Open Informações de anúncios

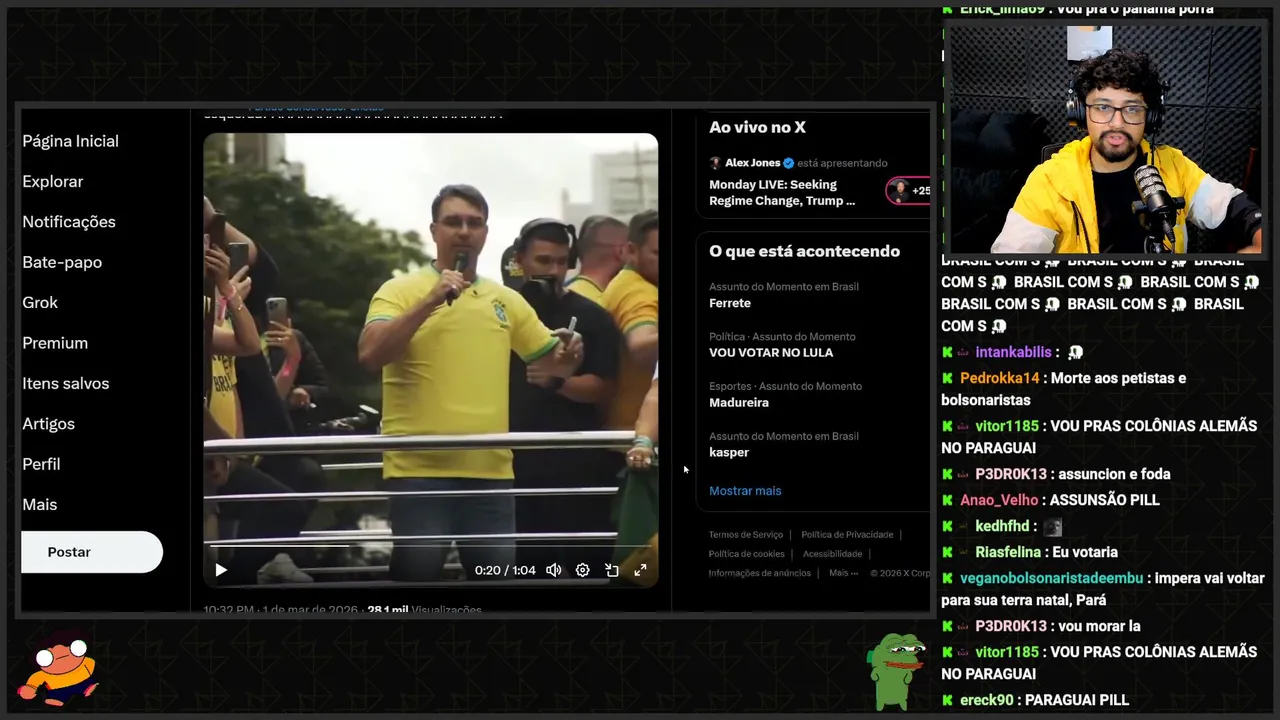[760, 573]
